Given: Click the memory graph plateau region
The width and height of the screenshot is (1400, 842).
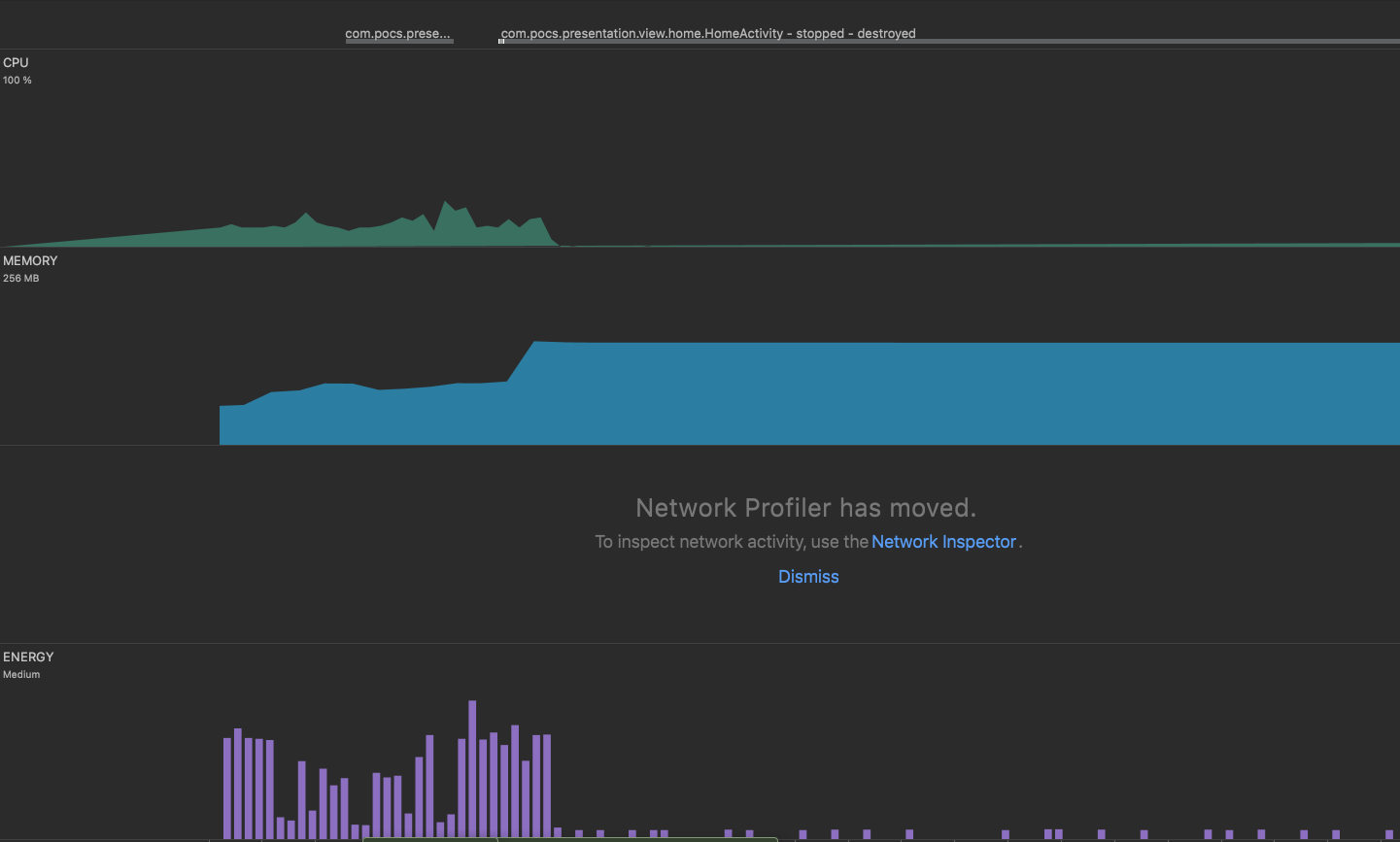Looking at the screenshot, I should [x=874, y=388].
